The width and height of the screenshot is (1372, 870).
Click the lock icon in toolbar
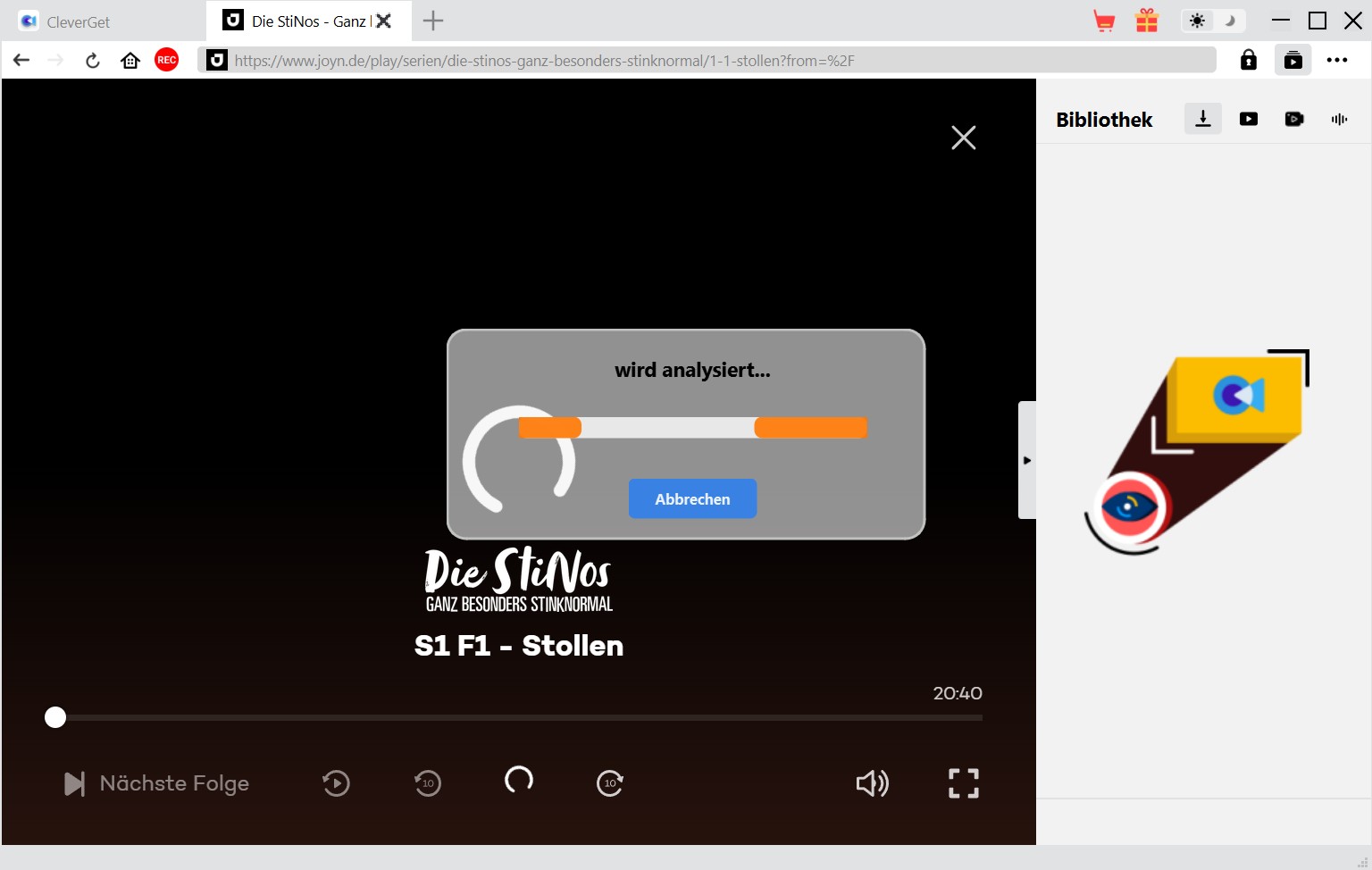1249,60
